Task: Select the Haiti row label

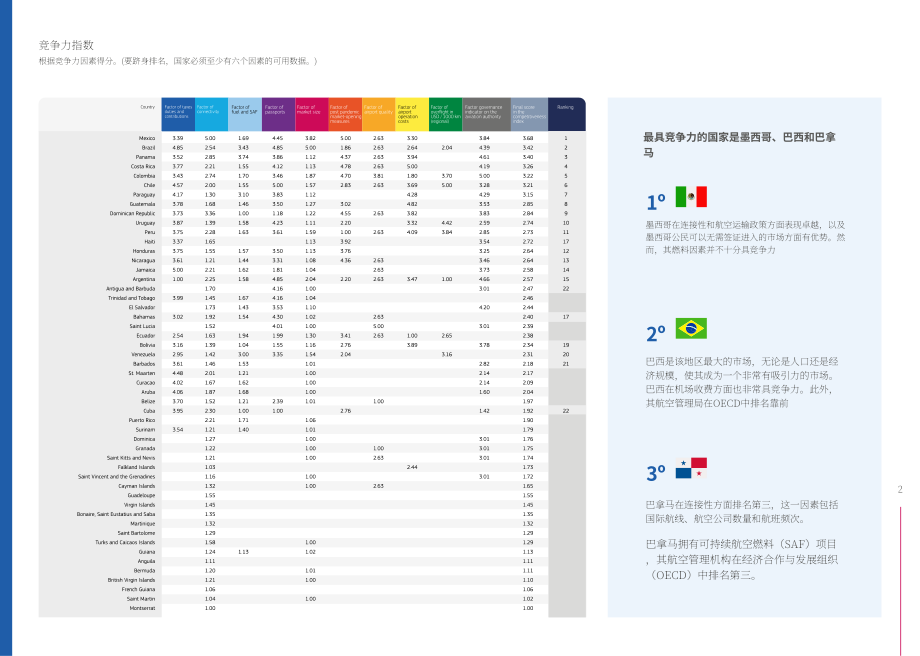Action: 150,242
